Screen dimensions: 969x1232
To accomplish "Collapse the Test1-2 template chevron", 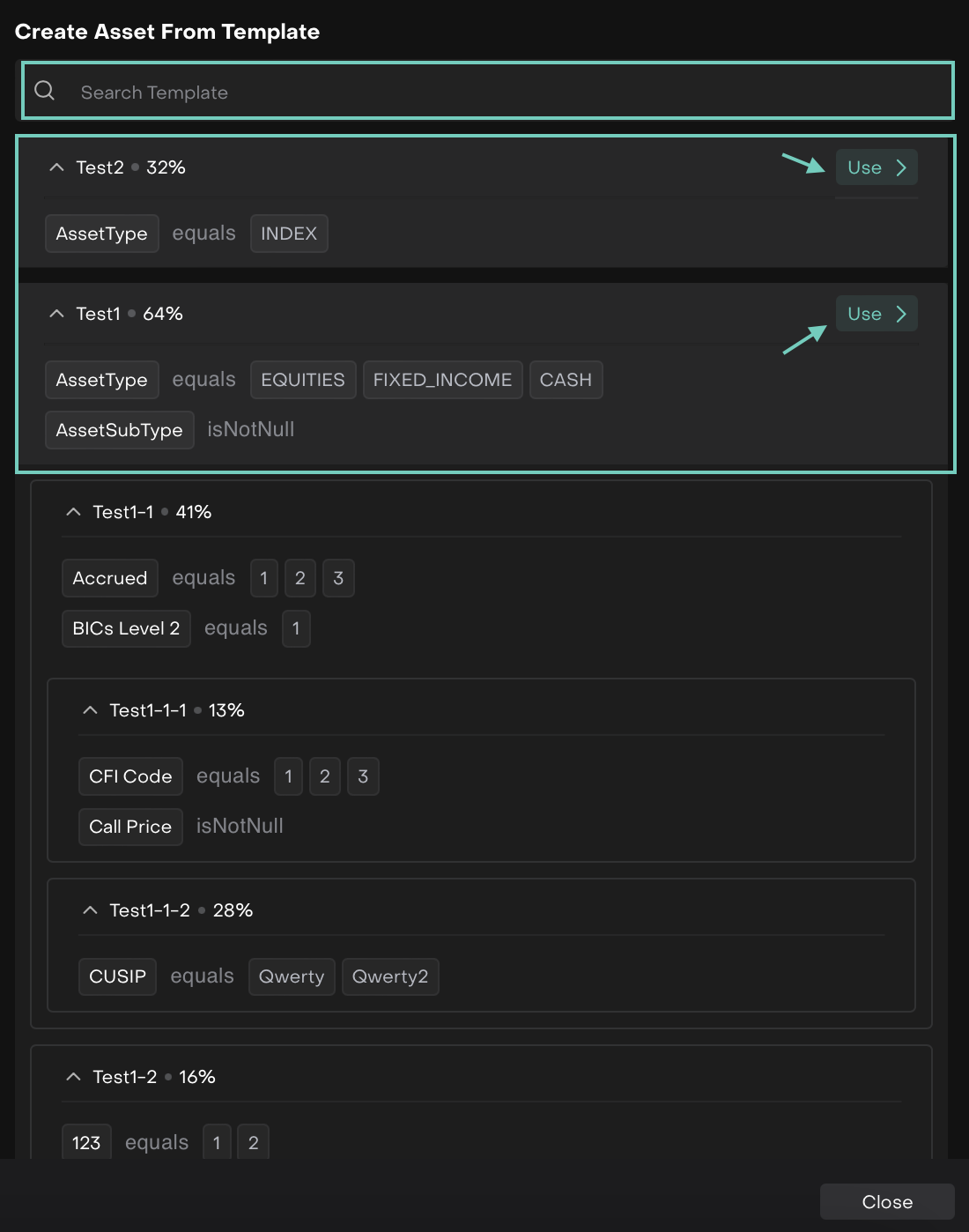I will click(x=74, y=1077).
